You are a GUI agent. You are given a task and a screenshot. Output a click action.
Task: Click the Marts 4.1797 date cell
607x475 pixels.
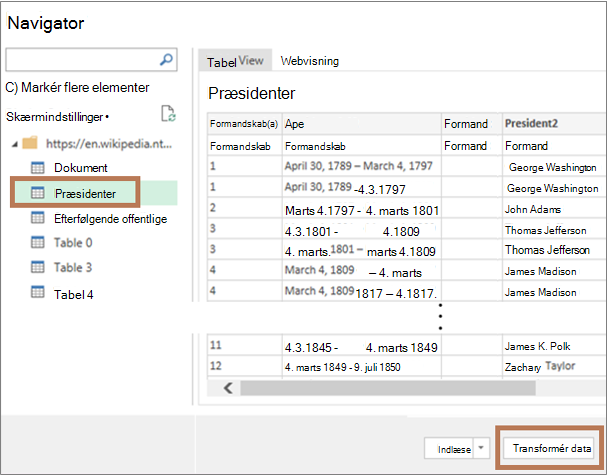362,210
